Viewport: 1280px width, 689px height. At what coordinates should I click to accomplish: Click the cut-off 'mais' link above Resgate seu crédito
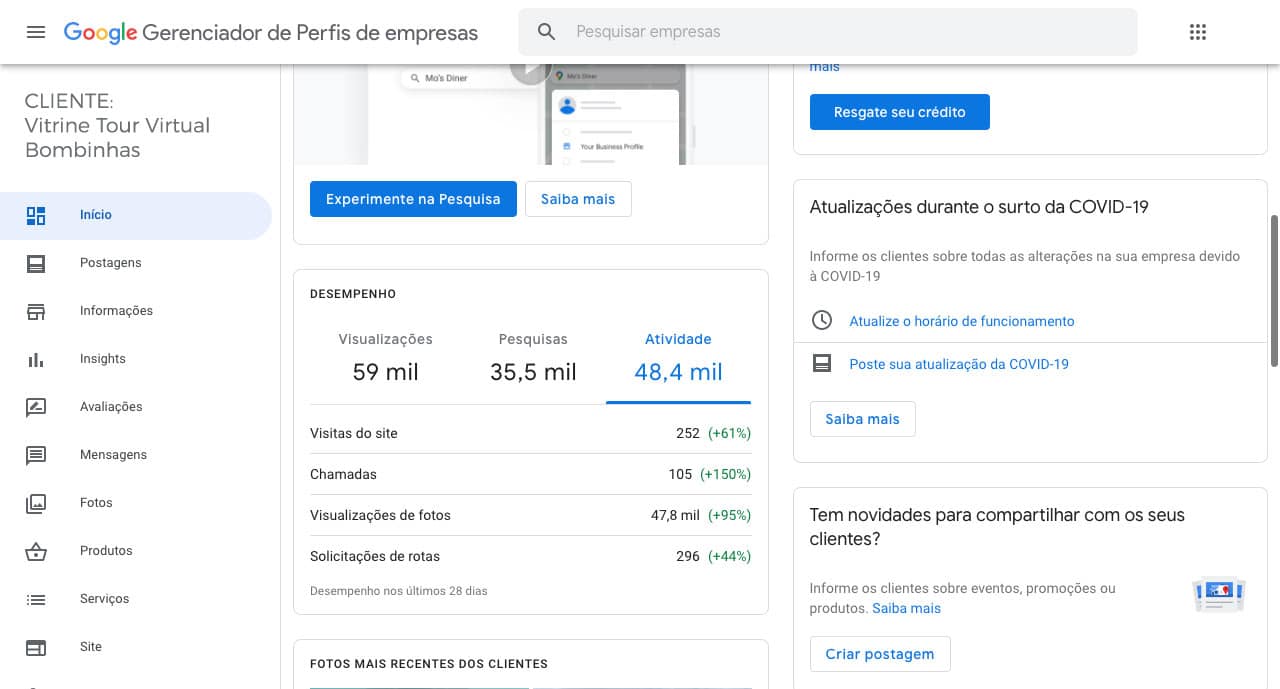coord(825,67)
